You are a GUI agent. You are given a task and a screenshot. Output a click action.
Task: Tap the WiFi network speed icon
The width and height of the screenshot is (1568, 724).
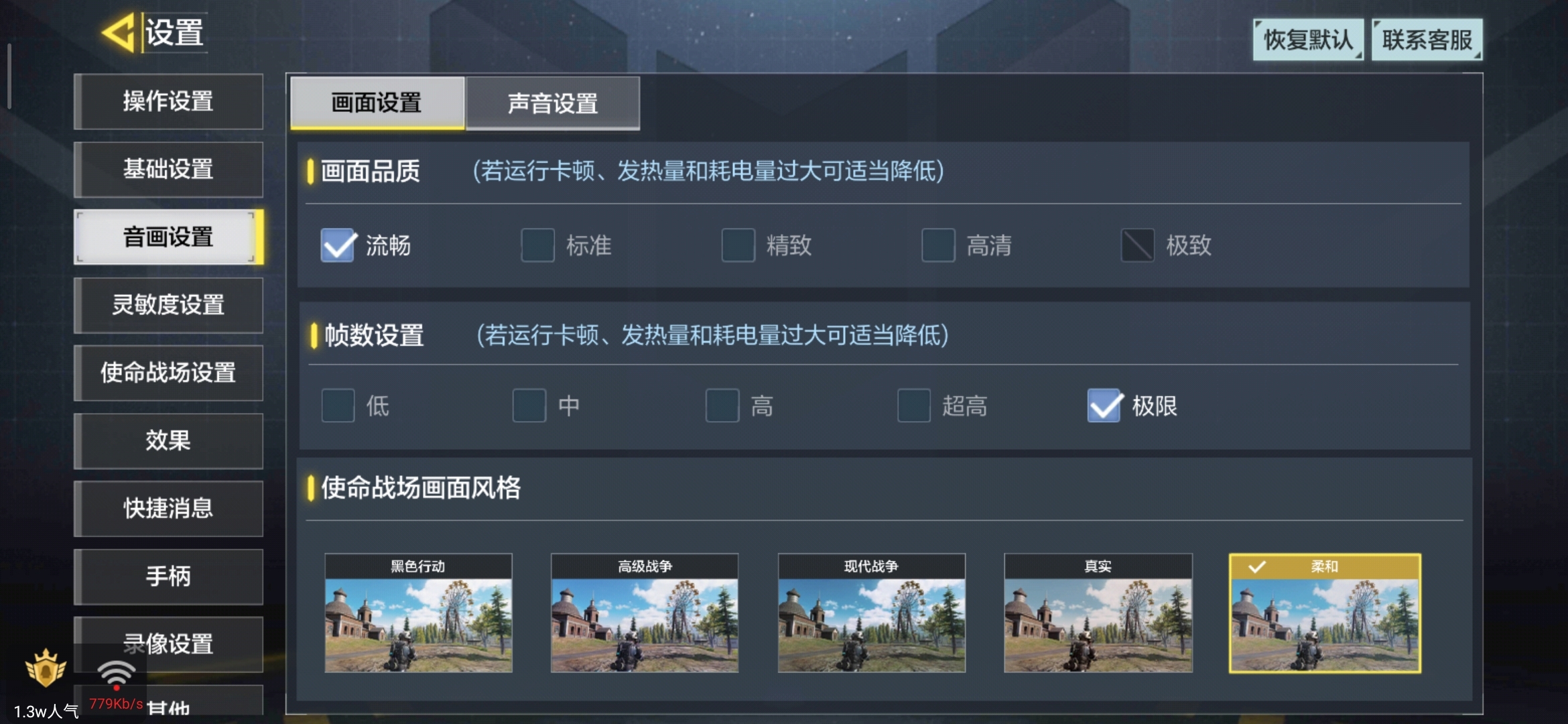tap(116, 674)
